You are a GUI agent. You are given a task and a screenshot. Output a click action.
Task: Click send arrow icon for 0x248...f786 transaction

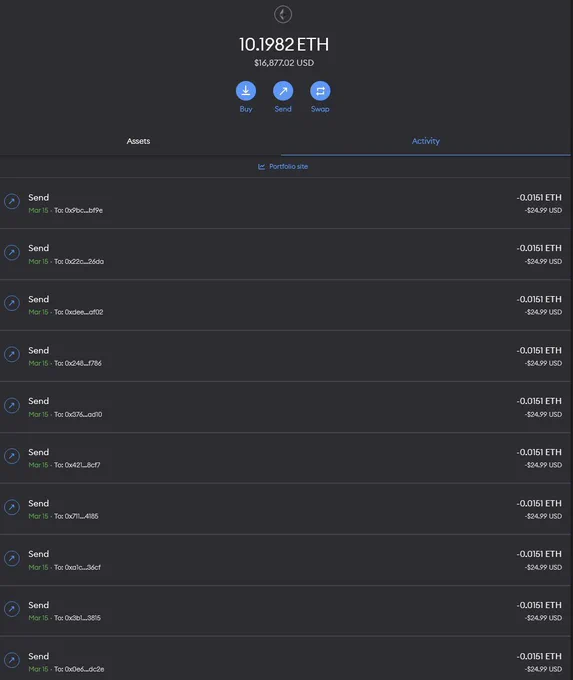[12, 354]
